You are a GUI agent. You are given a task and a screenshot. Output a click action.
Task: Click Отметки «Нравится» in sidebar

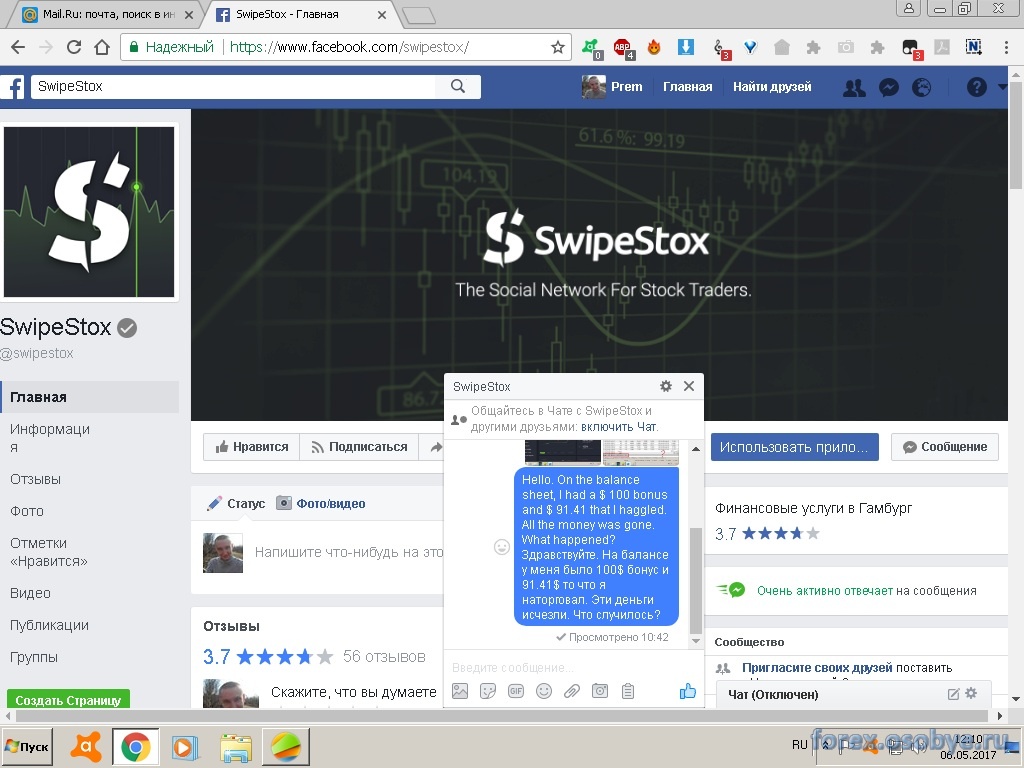pyautogui.click(x=49, y=552)
